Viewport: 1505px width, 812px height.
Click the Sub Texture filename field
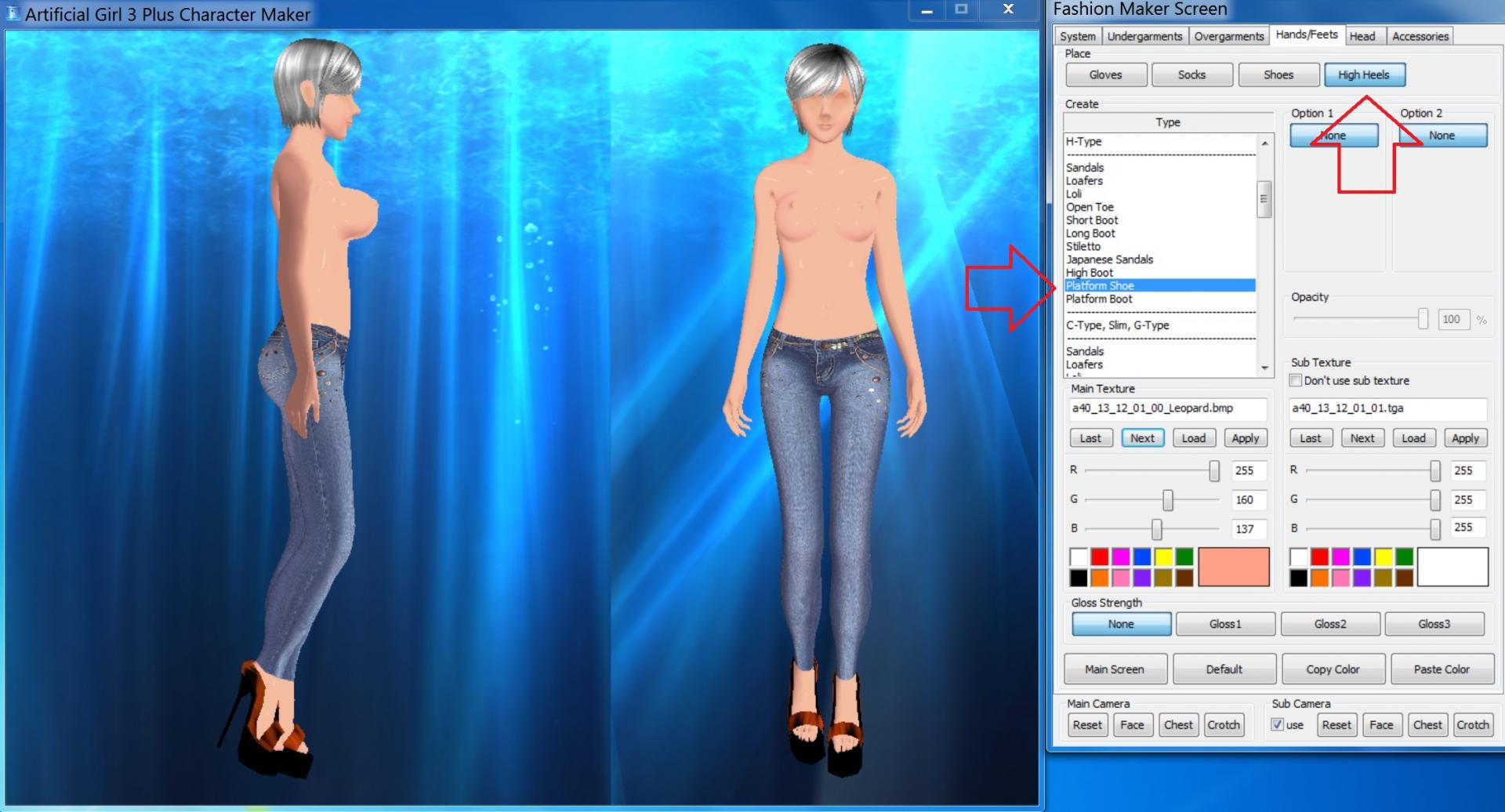[1387, 408]
